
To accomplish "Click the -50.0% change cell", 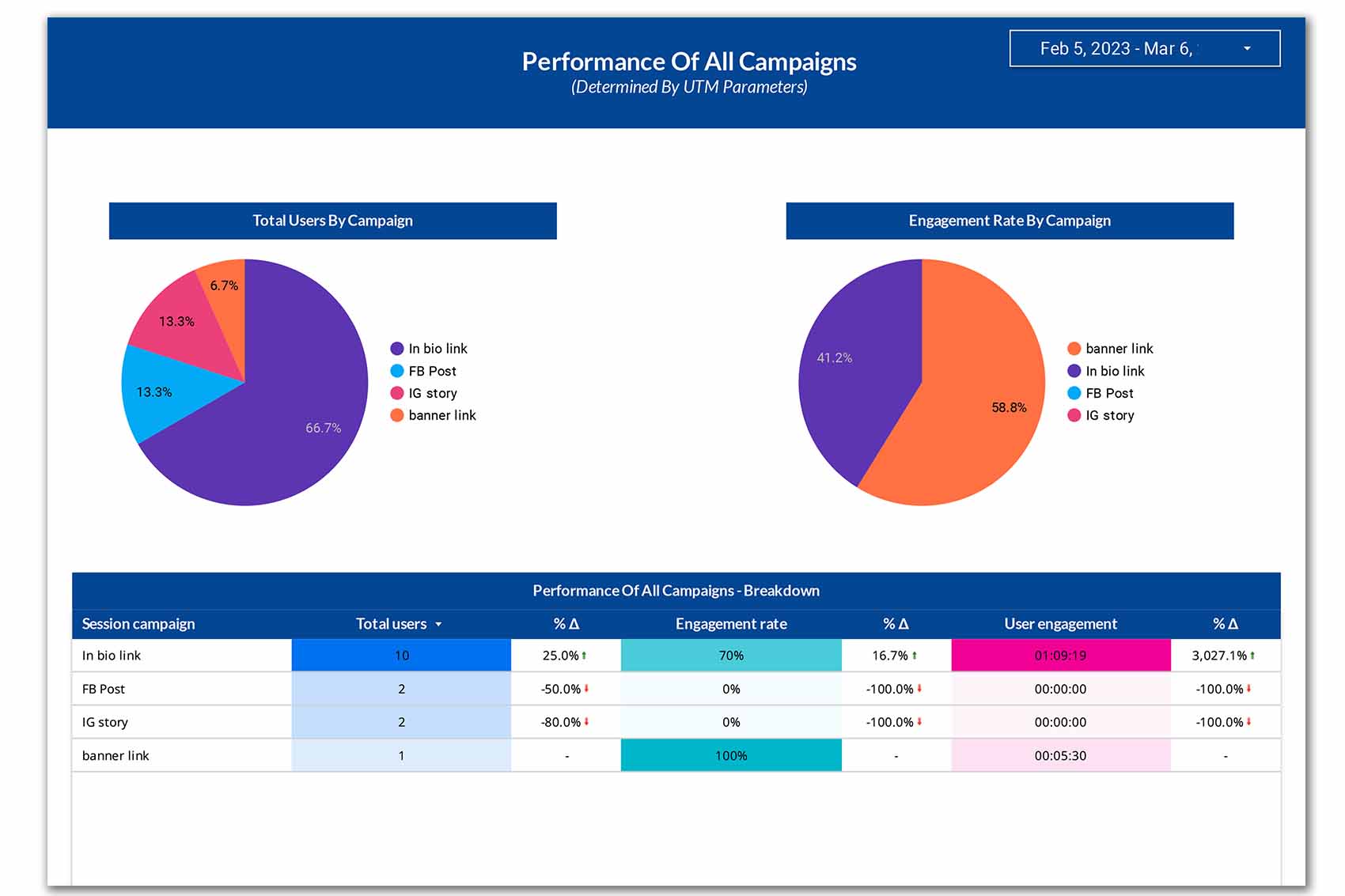I will pos(566,689).
